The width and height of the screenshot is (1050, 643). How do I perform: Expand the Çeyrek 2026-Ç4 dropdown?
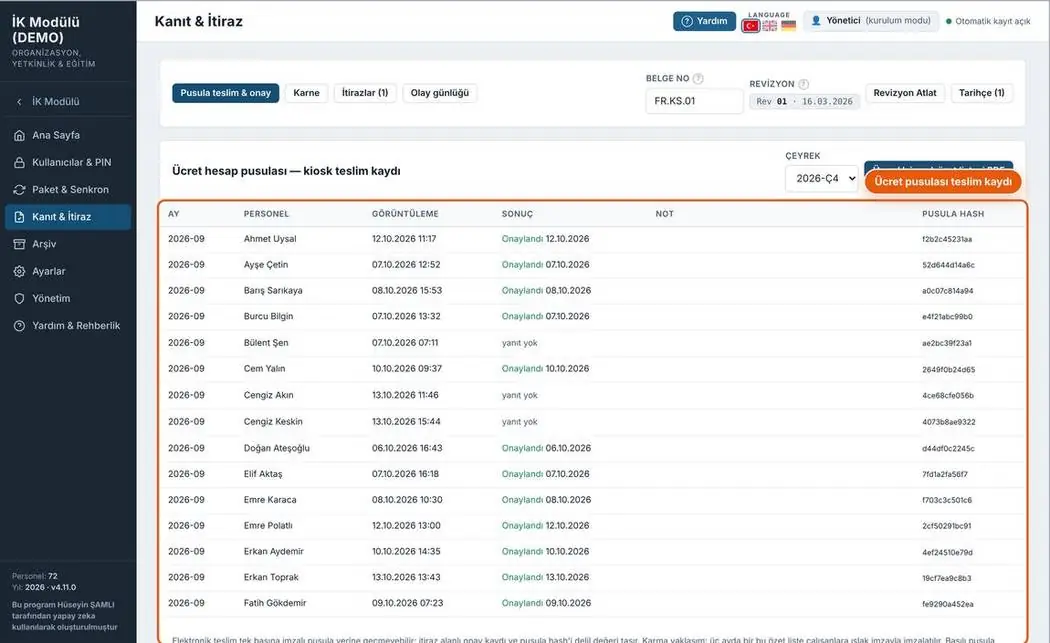point(822,179)
